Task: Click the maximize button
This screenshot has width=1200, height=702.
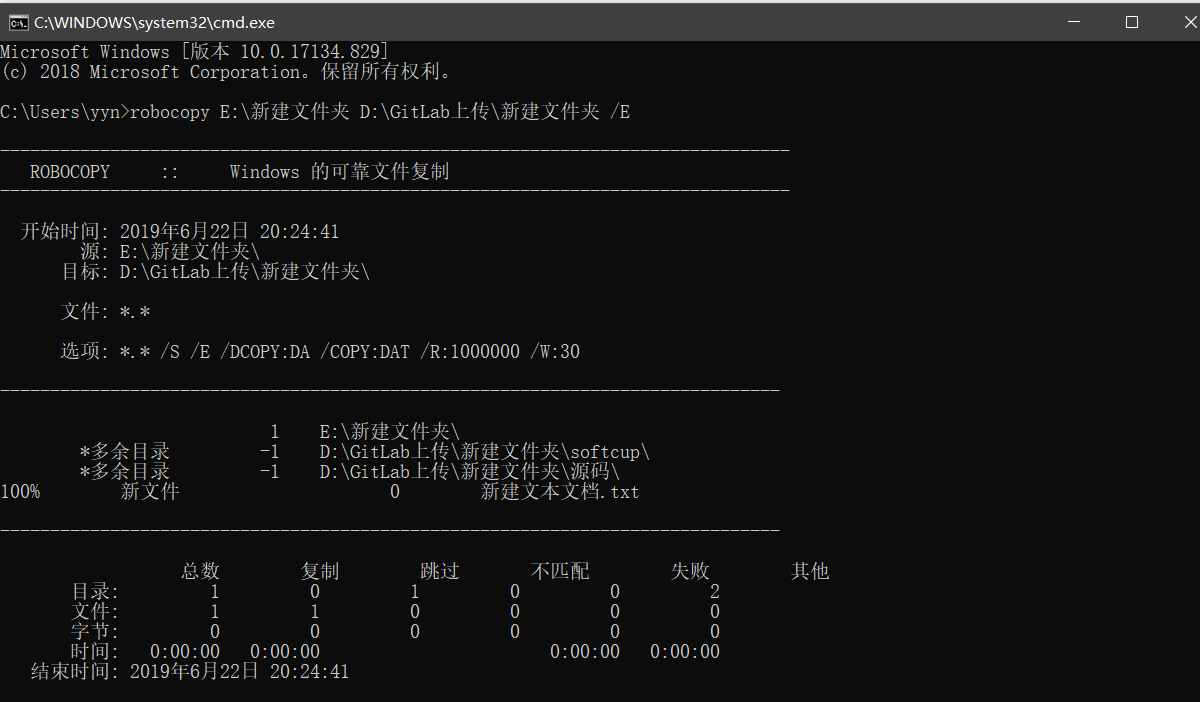Action: [1131, 20]
